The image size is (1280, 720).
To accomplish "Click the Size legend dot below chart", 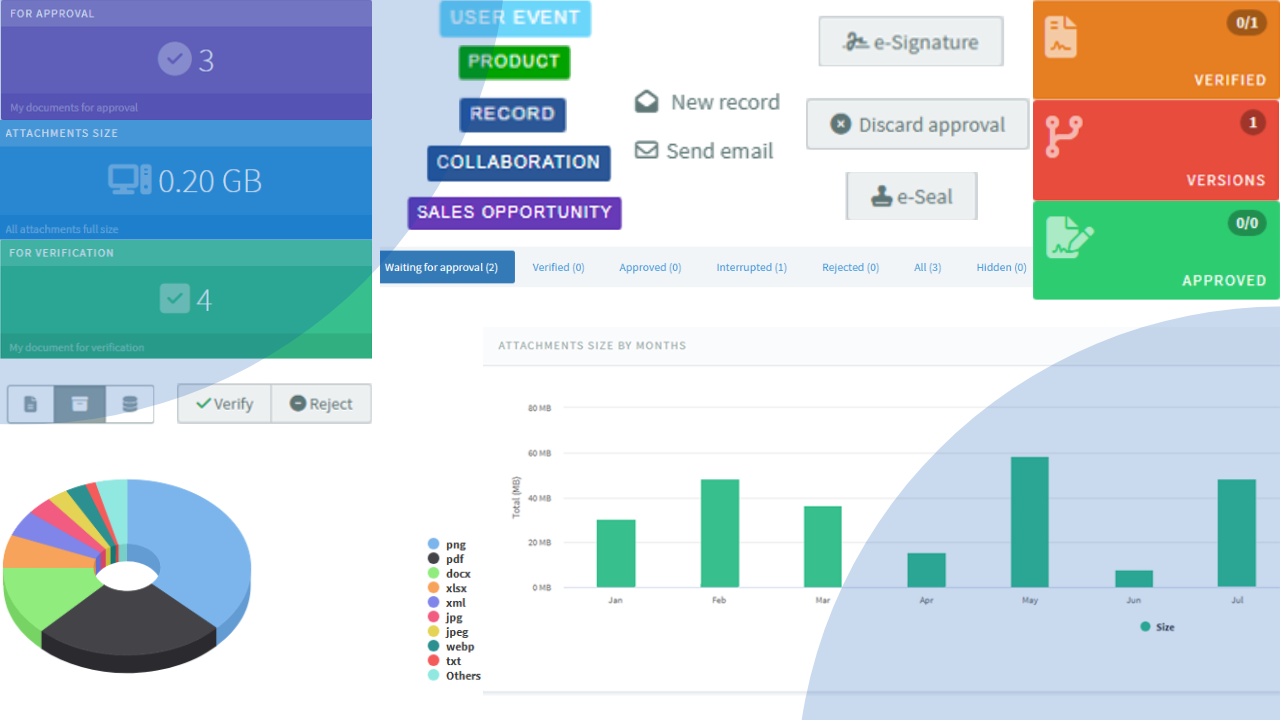I will (x=1145, y=627).
